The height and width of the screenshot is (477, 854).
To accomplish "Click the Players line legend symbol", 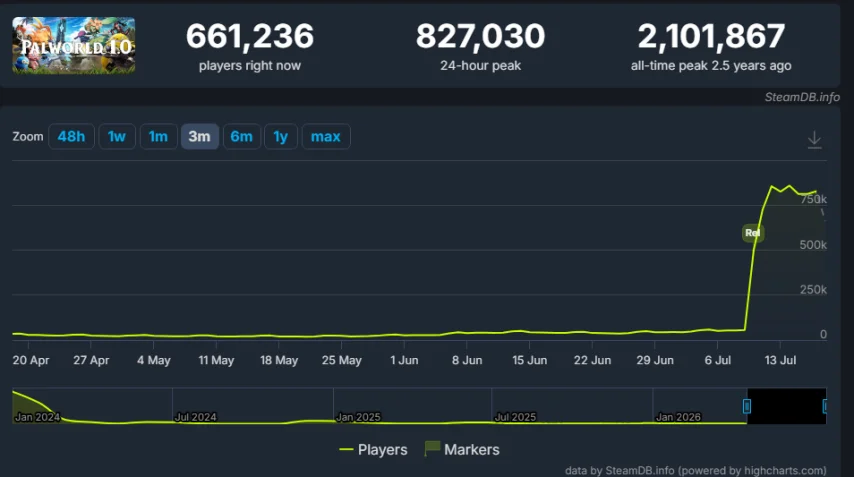I will pyautogui.click(x=346, y=450).
